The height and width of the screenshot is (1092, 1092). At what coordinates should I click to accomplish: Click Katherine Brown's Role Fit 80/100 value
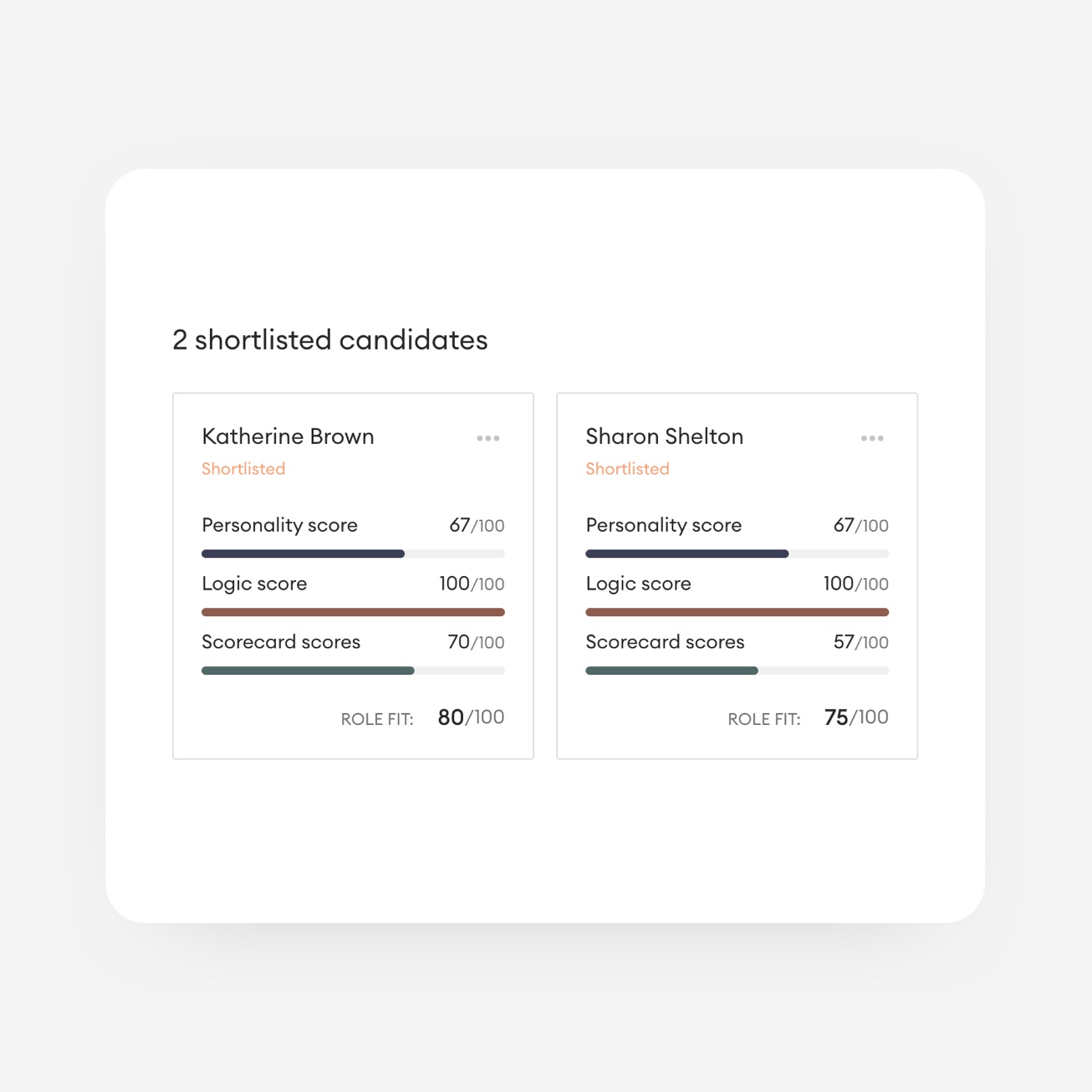pos(471,717)
